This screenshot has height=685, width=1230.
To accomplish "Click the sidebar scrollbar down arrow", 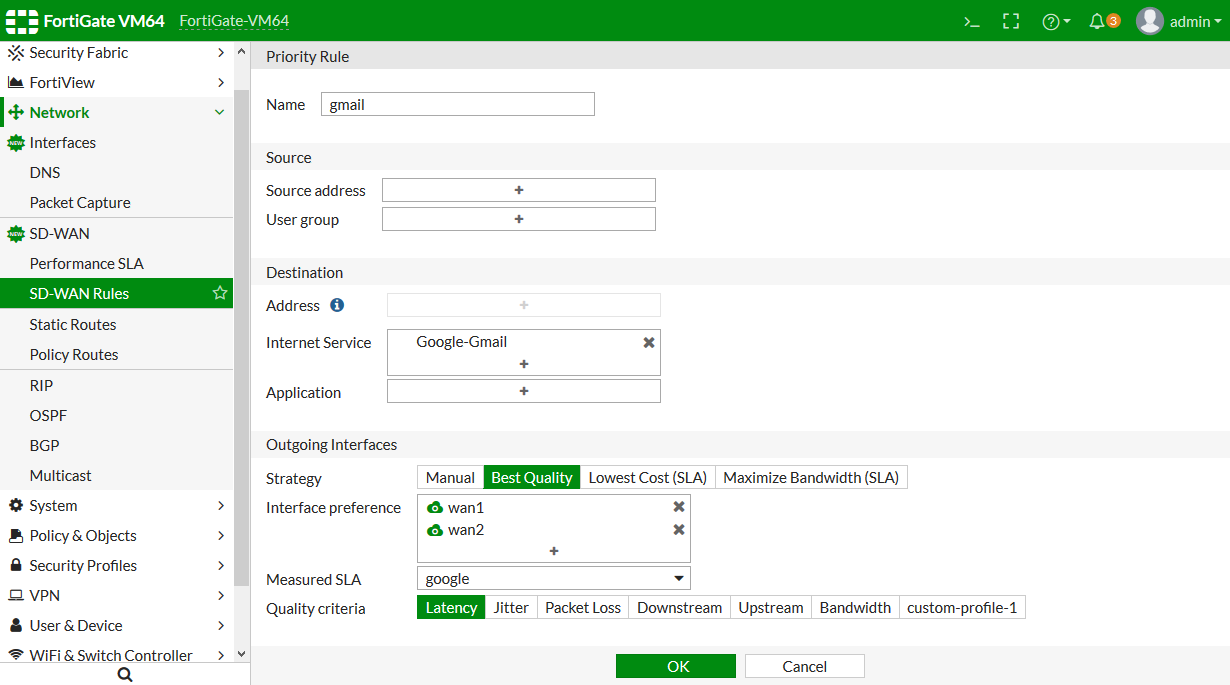I will pos(241,654).
